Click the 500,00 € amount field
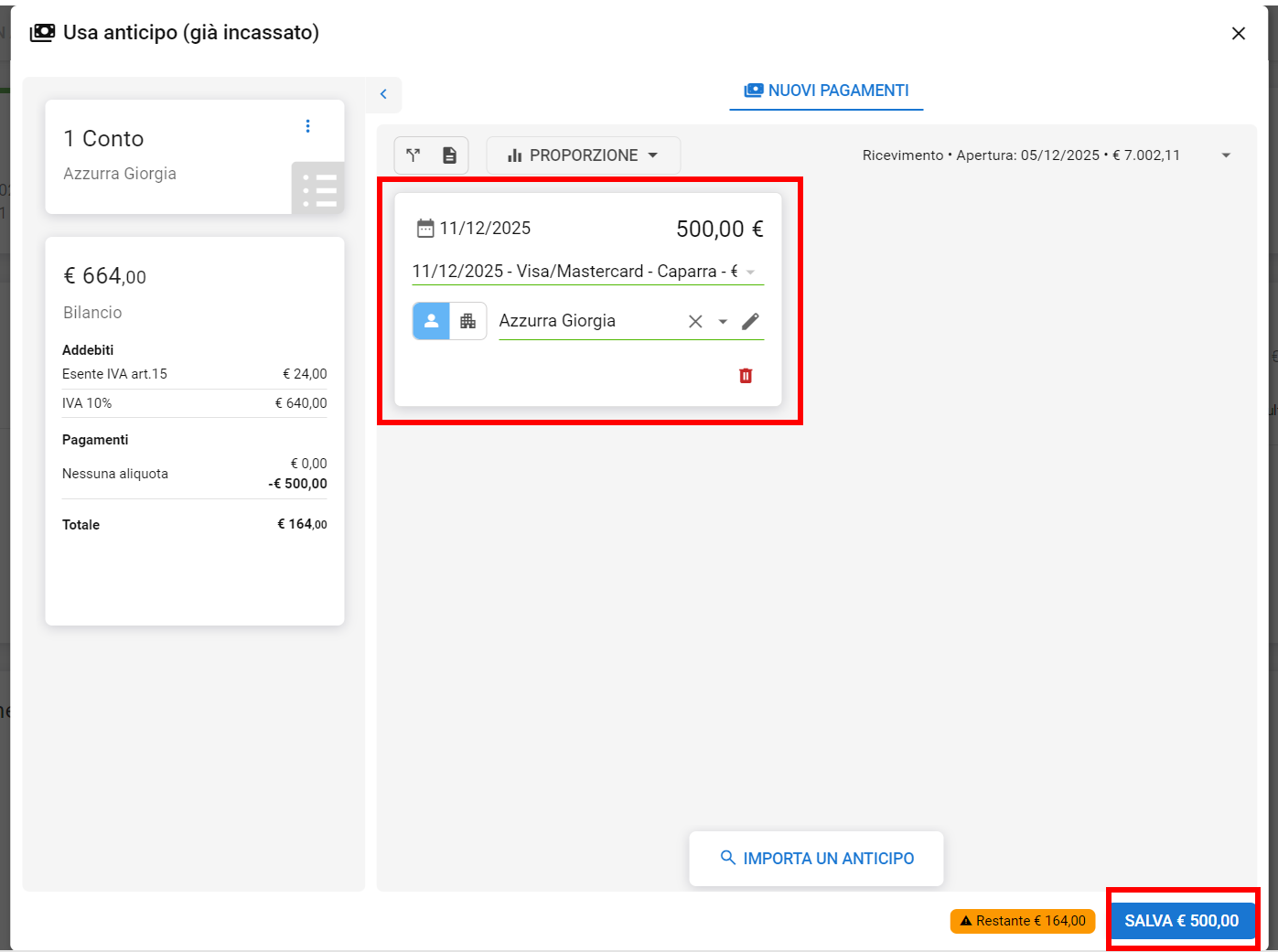Image resolution: width=1278 pixels, height=952 pixels. point(719,230)
